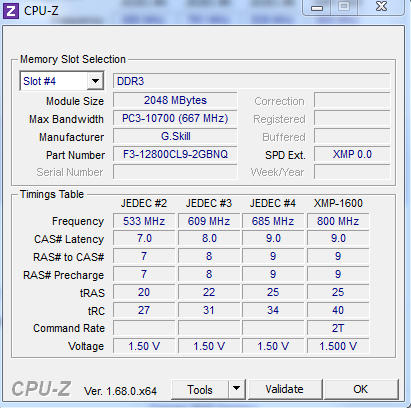Screen dimensions: 411x408
Task: Click the tRC value 31
Action: coord(209,310)
